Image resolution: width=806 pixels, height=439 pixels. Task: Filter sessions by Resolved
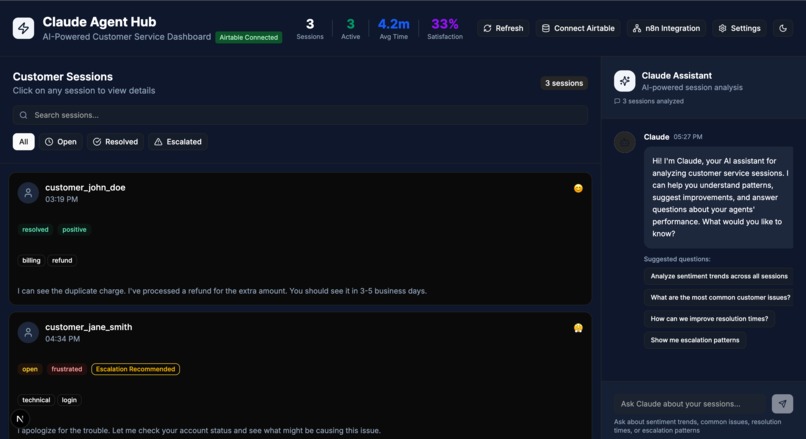[116, 142]
